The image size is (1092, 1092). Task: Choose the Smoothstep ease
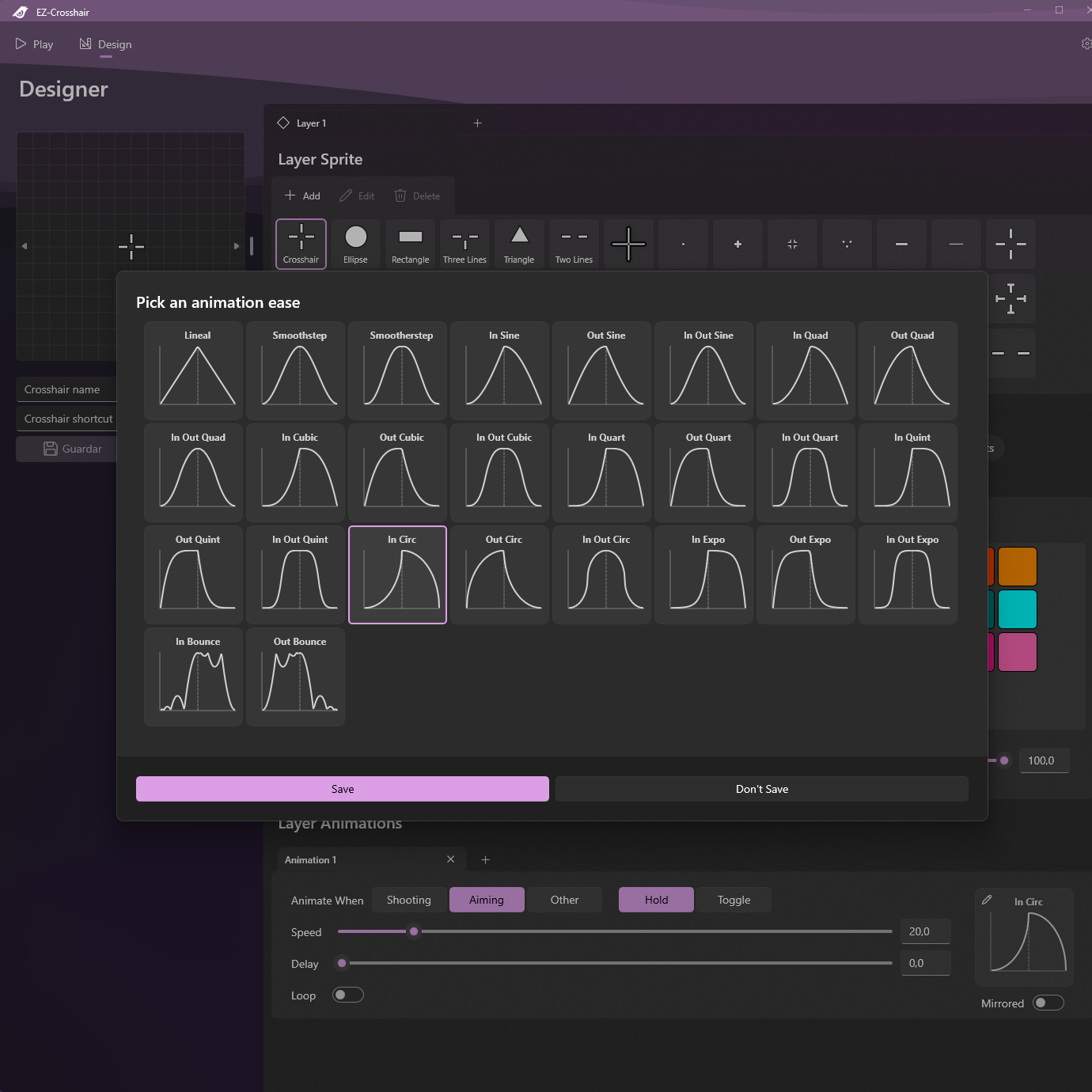coord(295,370)
